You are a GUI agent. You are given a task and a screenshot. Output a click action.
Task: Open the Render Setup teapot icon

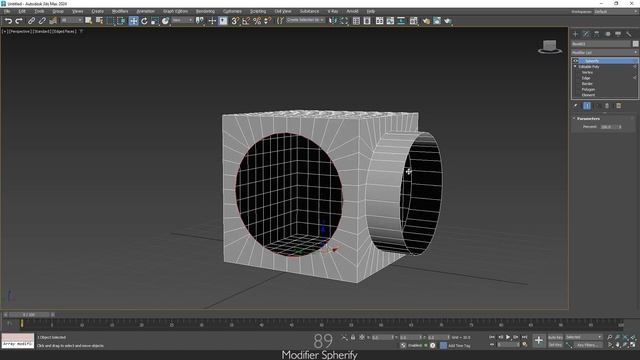(x=426, y=21)
